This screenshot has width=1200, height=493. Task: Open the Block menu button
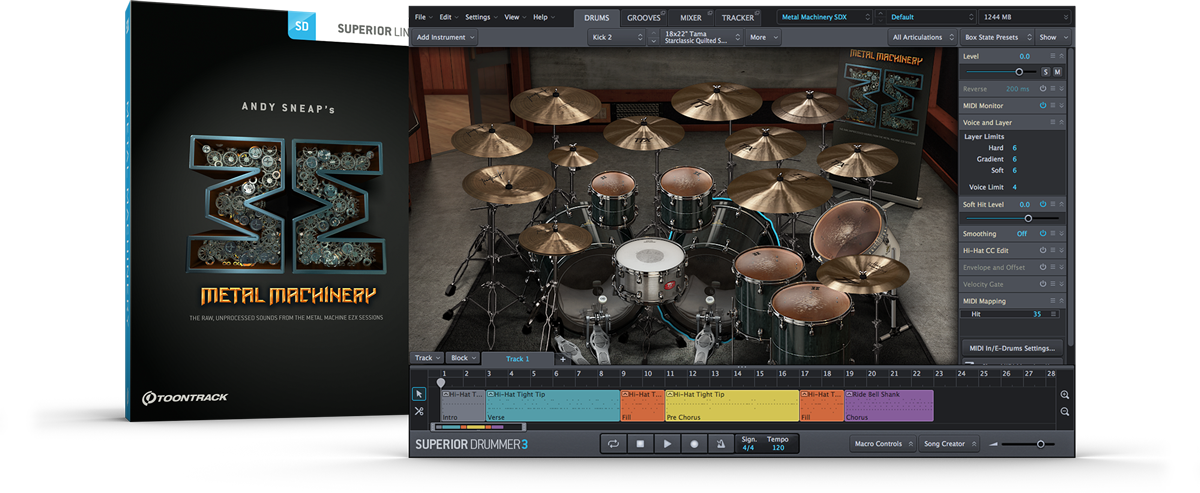pyautogui.click(x=463, y=358)
